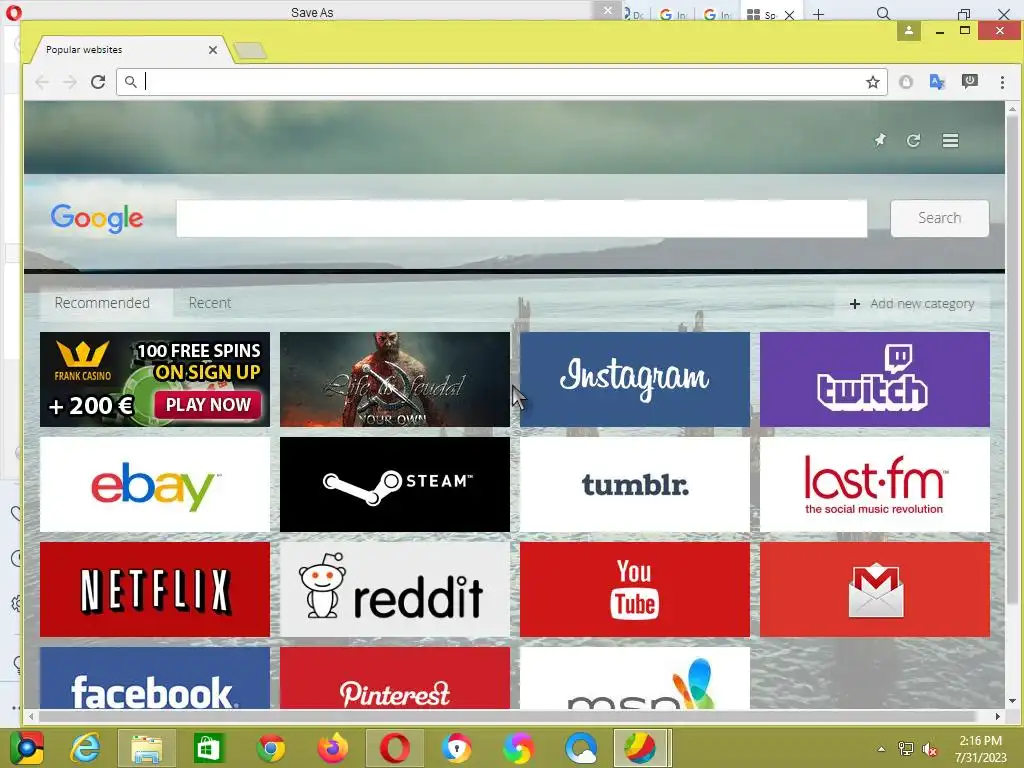
Task: Open the Pinterest tile
Action: pyautogui.click(x=394, y=678)
